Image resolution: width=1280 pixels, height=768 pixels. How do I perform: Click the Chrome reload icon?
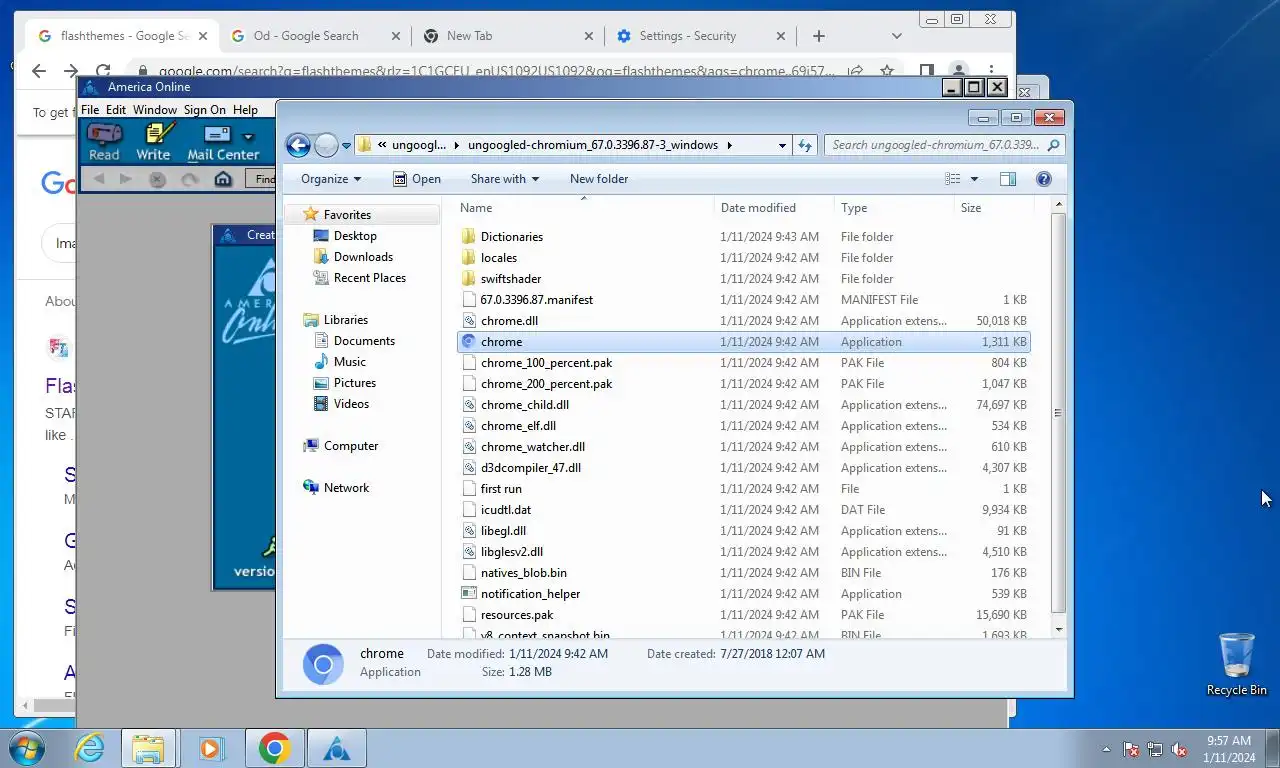[x=103, y=71]
